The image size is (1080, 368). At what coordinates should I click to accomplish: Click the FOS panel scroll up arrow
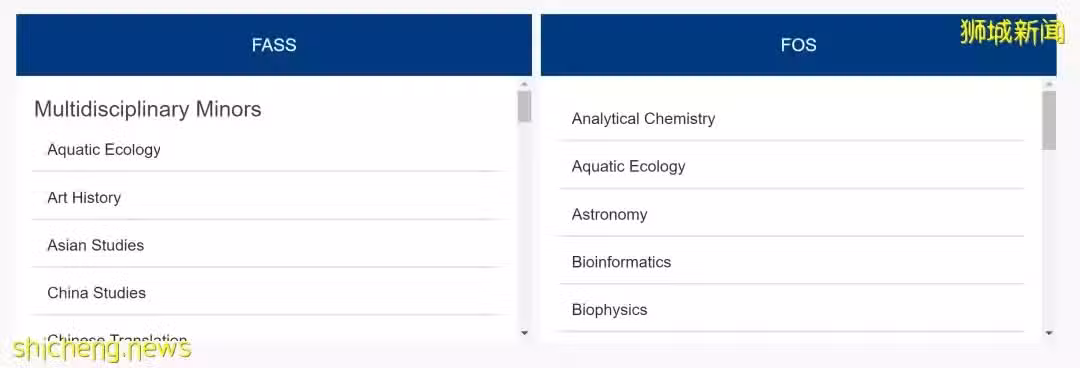click(1049, 85)
